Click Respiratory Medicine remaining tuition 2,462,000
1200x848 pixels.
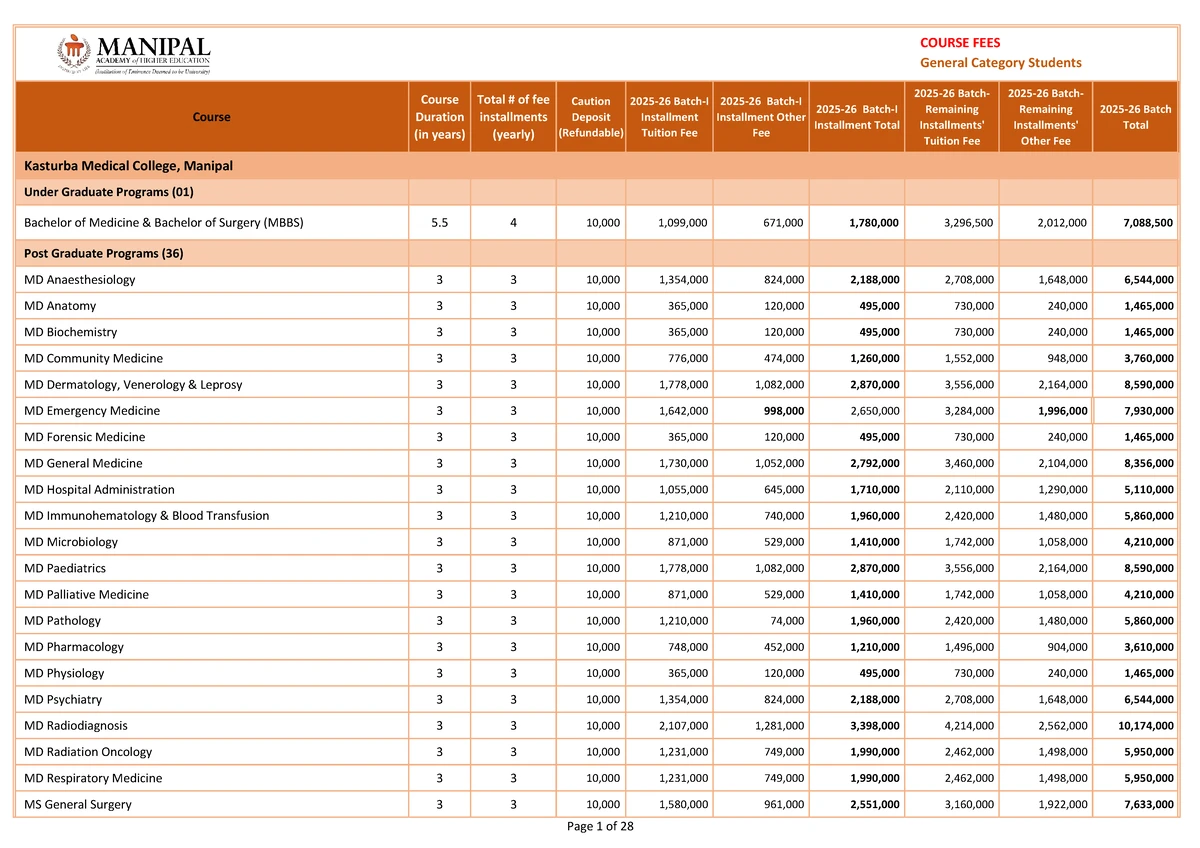coord(969,778)
